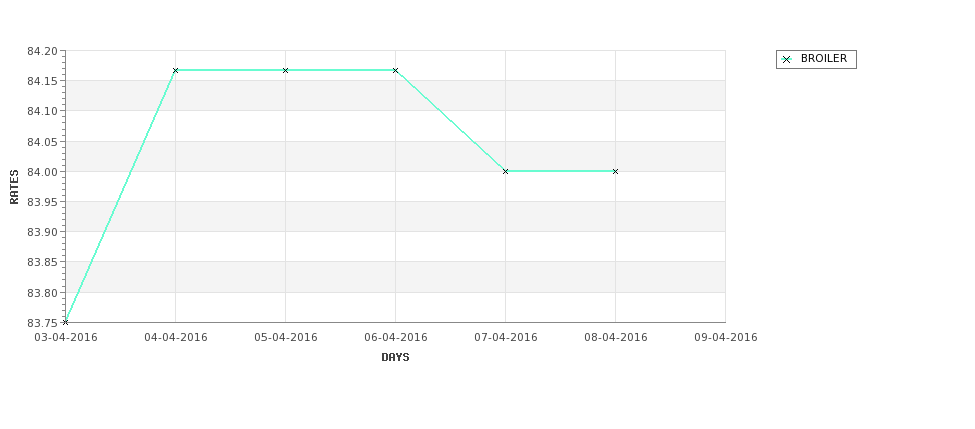The width and height of the screenshot is (975, 429).
Task: Click the 83.75 rate axis label
Action: [42, 323]
